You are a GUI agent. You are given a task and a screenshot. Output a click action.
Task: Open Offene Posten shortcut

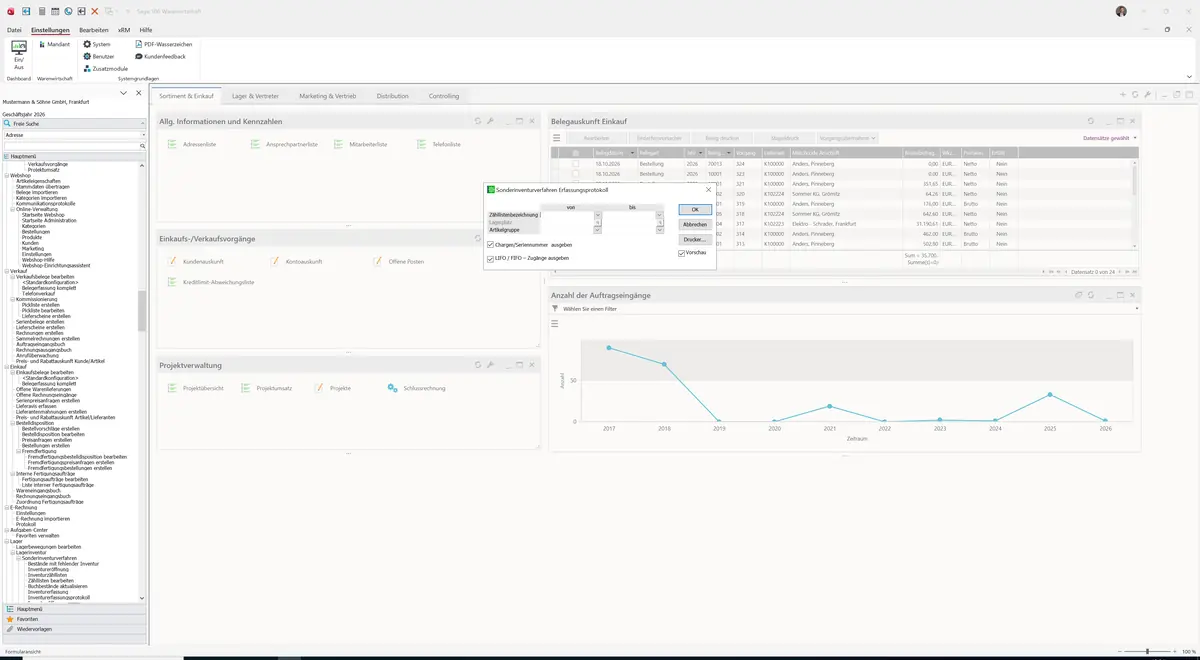pyautogui.click(x=399, y=261)
